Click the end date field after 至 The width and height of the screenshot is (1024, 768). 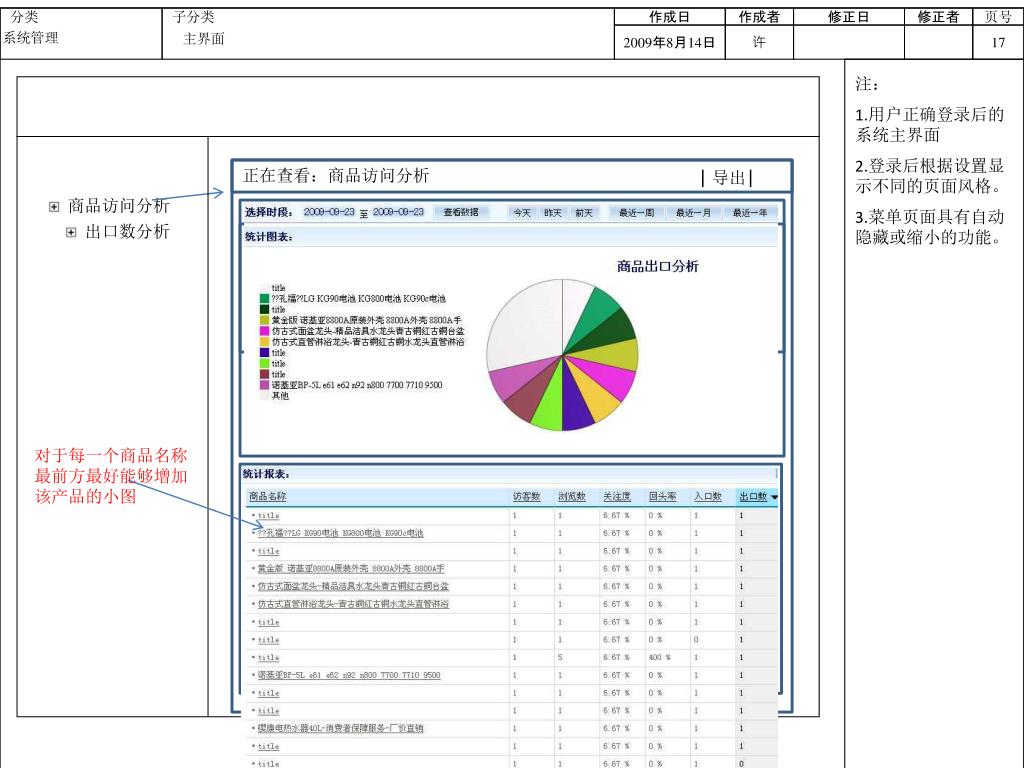point(398,212)
